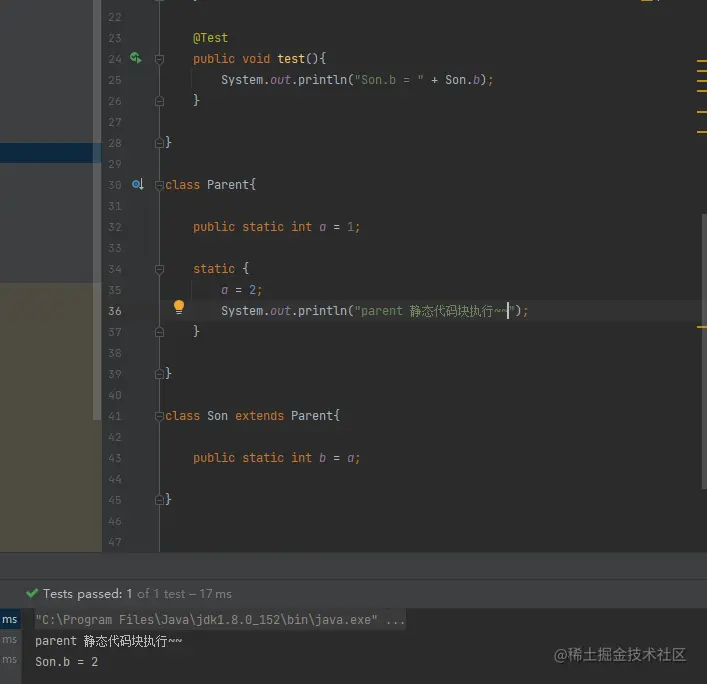Click console output 'parent 静态代码块执行~~'
707x684 pixels.
[x=109, y=641]
